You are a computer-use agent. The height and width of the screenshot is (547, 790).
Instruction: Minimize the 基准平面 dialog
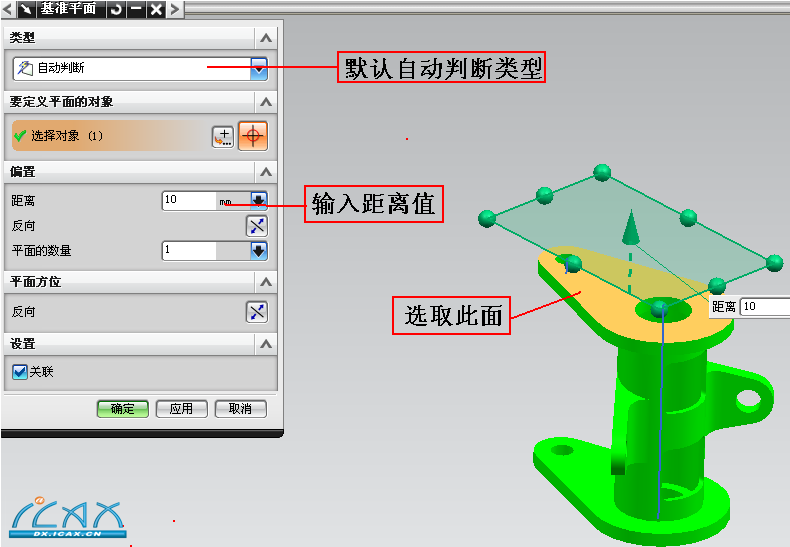[136, 9]
